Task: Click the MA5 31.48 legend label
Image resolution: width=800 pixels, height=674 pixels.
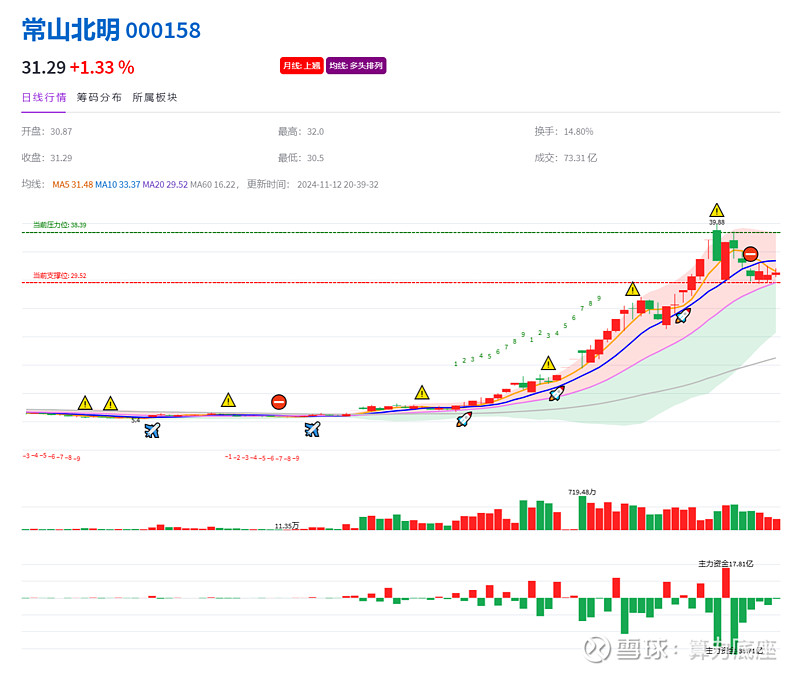Action: tap(72, 185)
